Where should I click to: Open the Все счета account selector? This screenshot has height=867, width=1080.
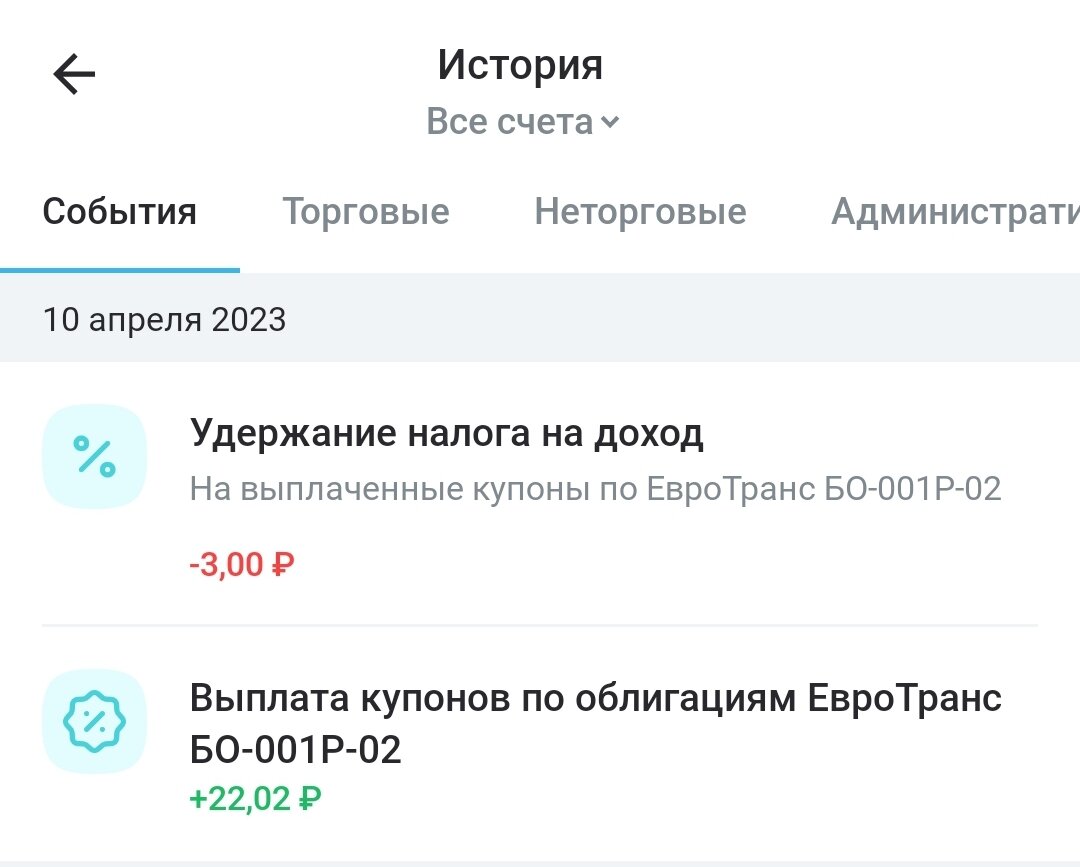[x=510, y=122]
